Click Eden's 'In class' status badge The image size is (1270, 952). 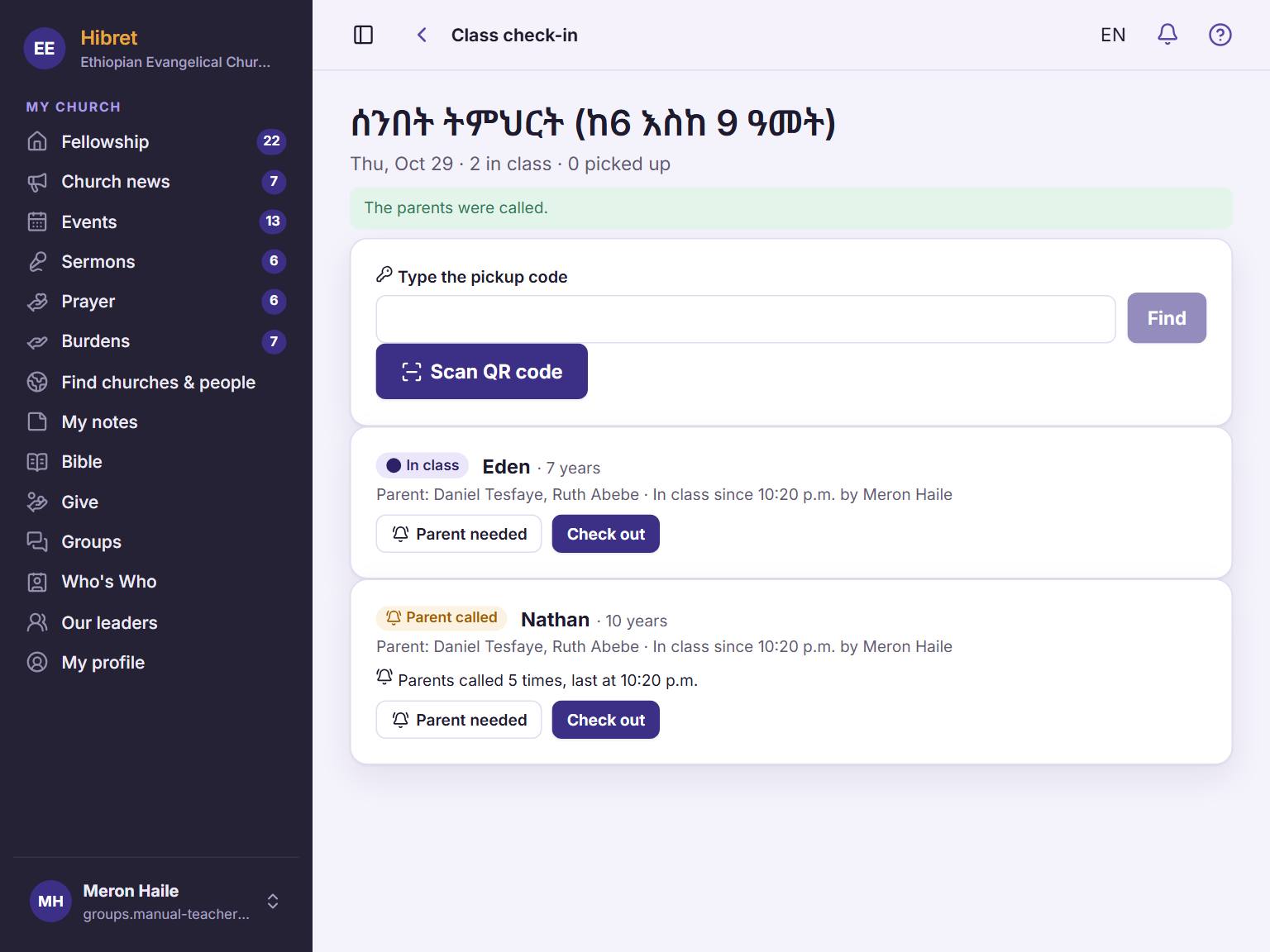(423, 465)
